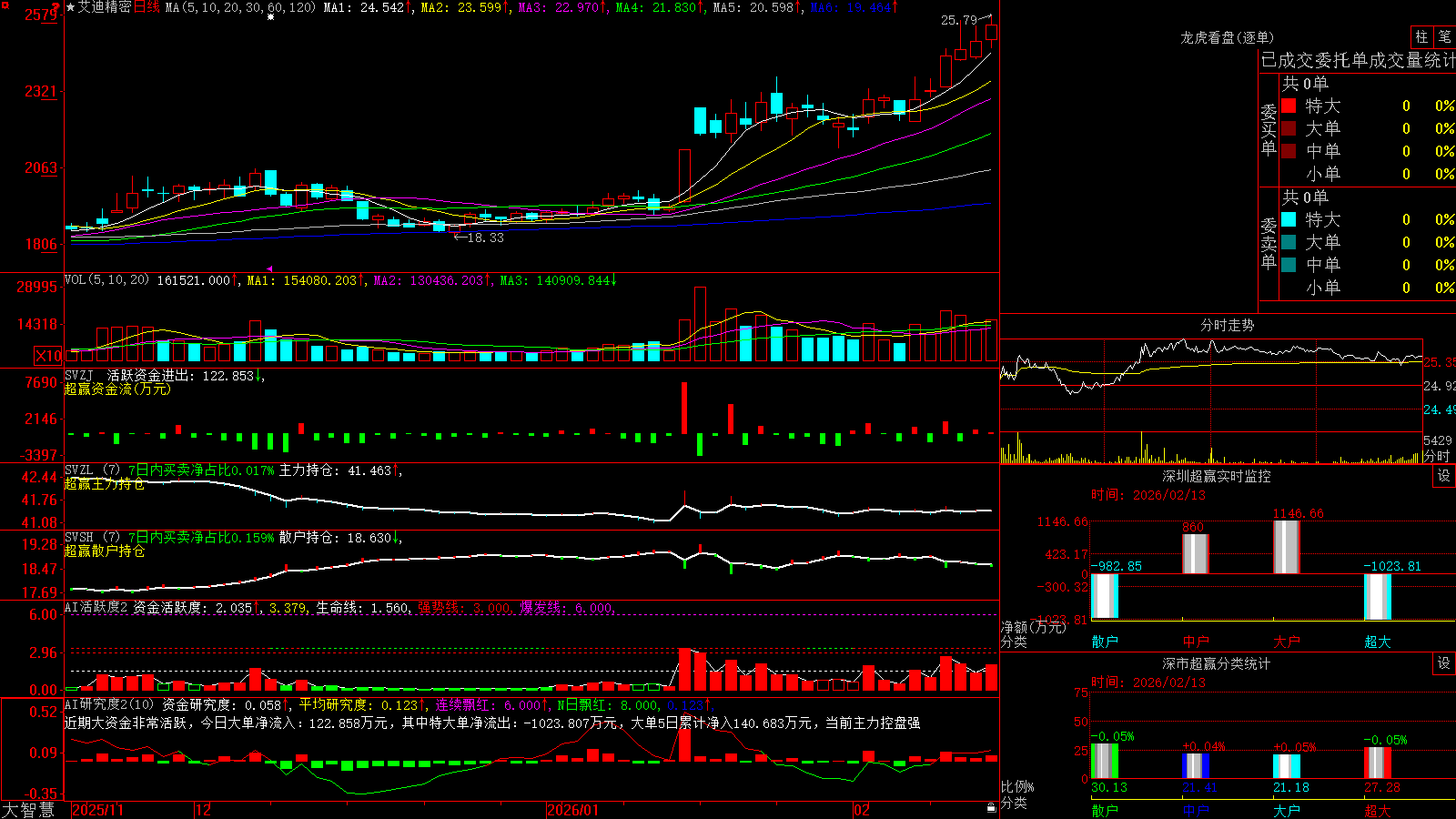Viewport: 1456px width, 819px height.
Task: Open 设 settings for 深圳超赢实时监控
Action: coord(1444,476)
